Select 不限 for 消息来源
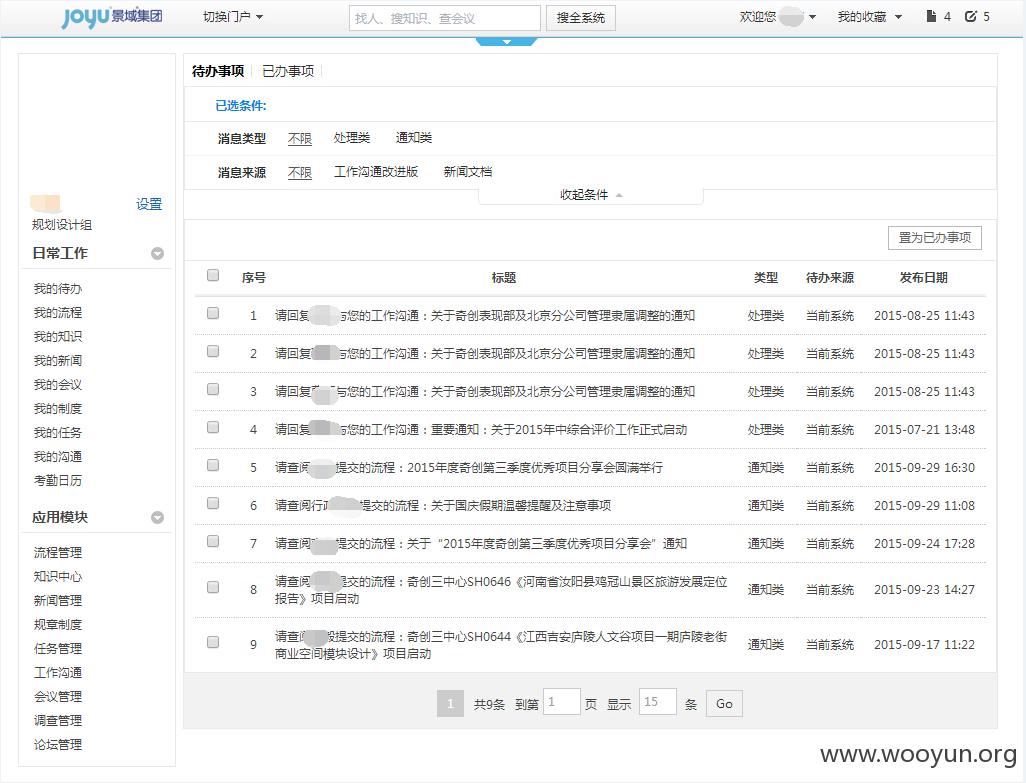 click(x=300, y=172)
